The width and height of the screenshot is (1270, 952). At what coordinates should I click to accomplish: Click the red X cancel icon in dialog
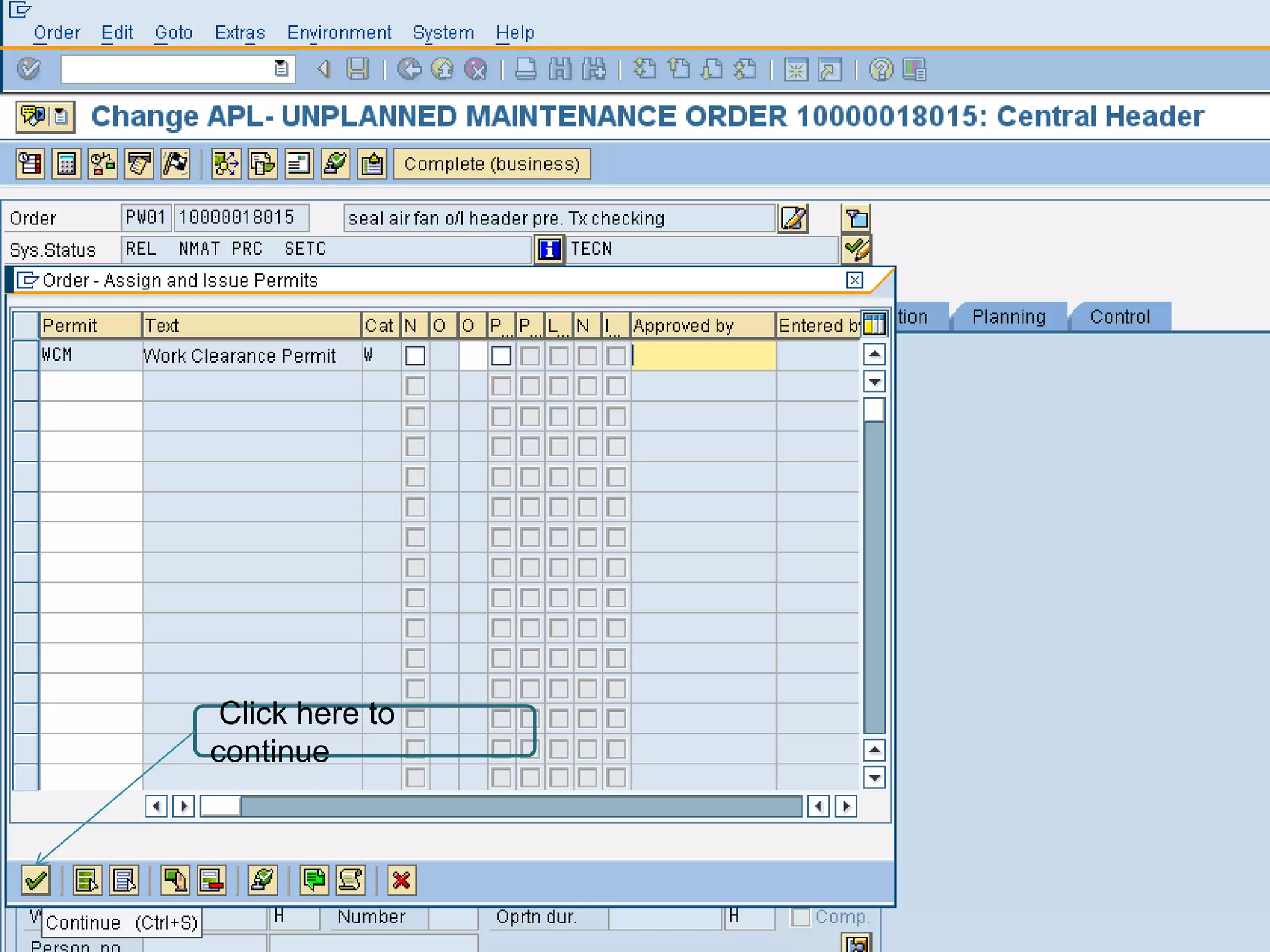[x=402, y=880]
